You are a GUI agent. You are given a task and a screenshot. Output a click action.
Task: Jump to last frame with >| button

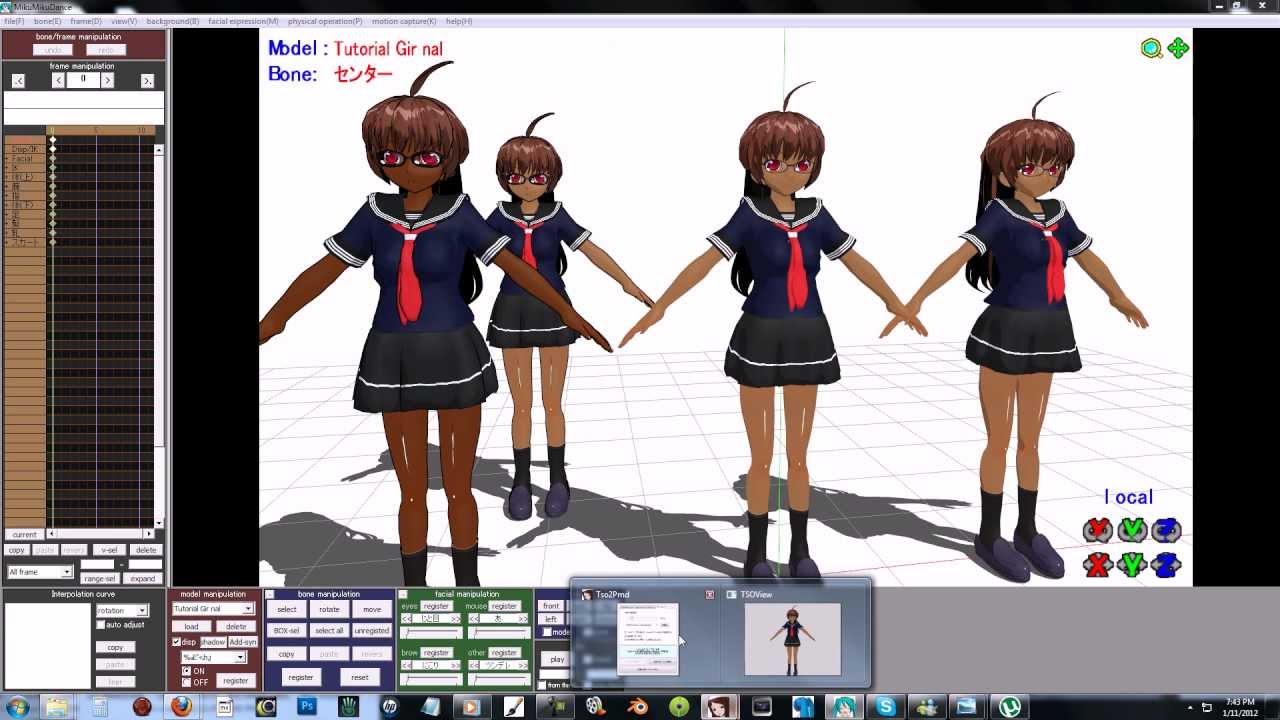point(147,80)
